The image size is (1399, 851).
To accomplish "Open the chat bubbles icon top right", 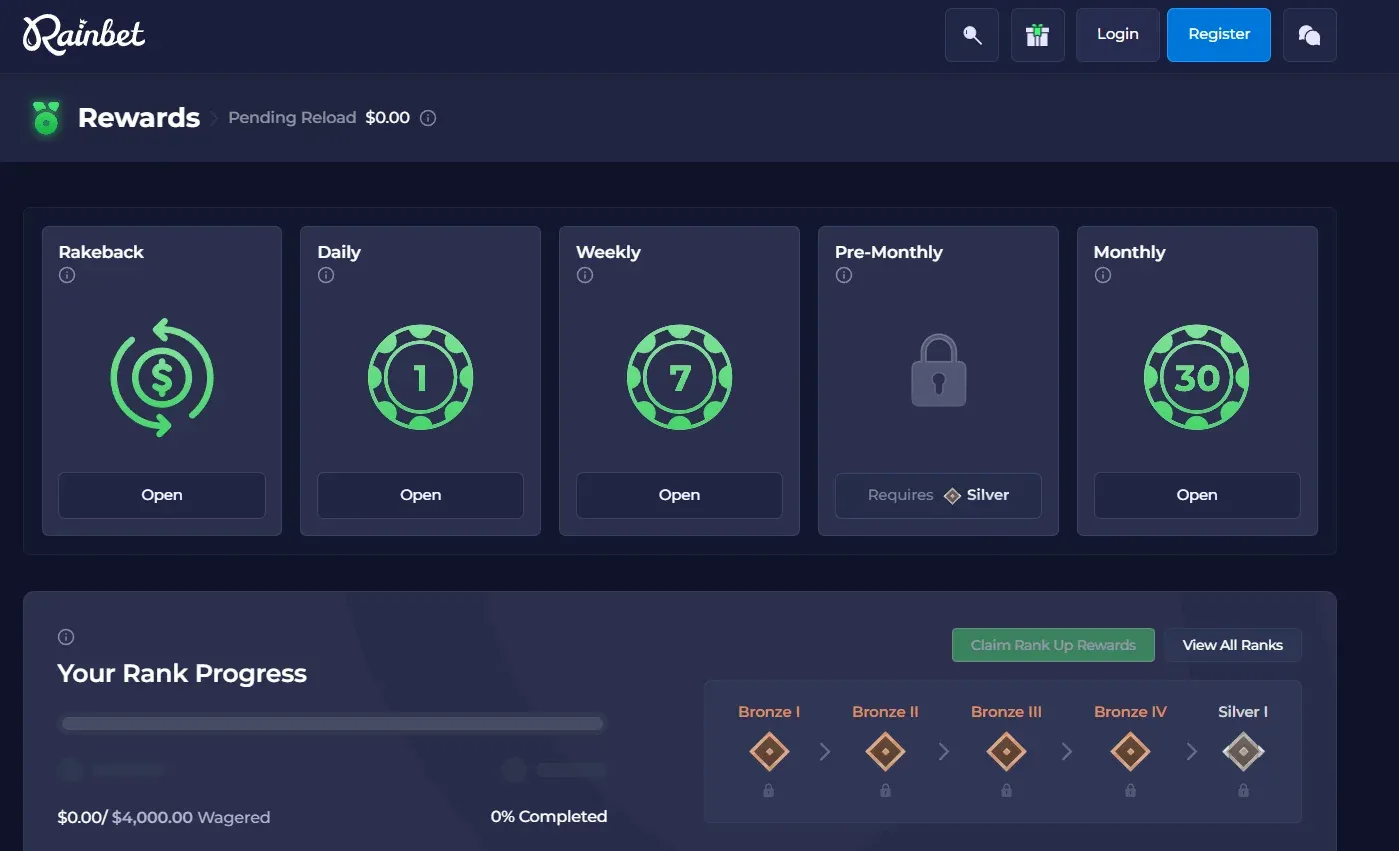I will [1309, 34].
